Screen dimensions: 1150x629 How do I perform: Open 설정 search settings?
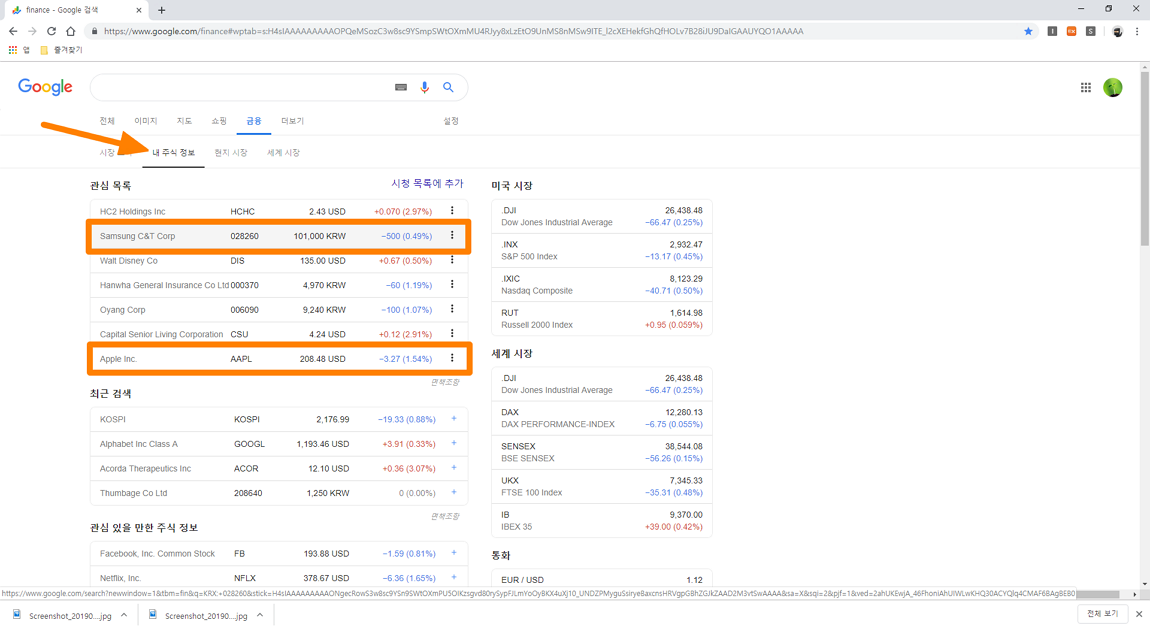[x=451, y=121]
